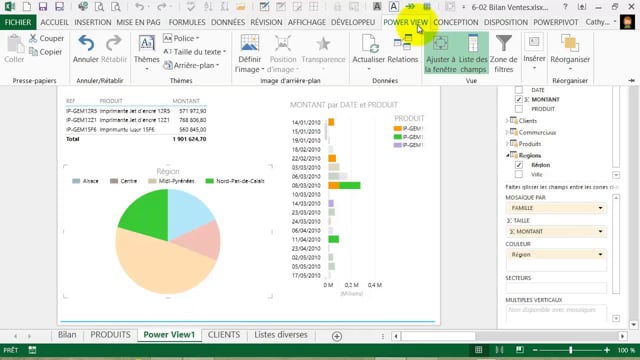Click the Actualiser refresh icon
Image resolution: width=640 pixels, height=360 pixels.
click(x=369, y=44)
